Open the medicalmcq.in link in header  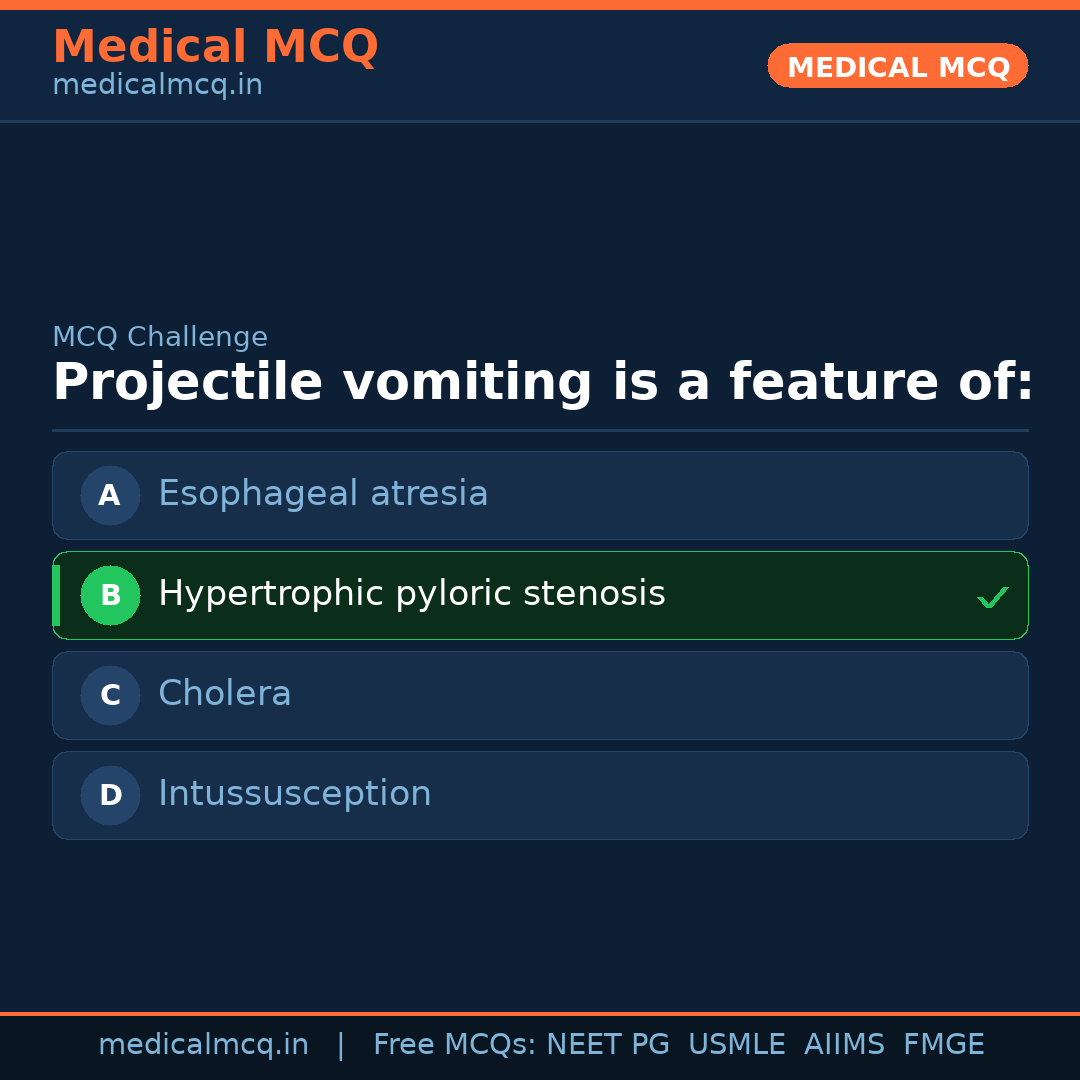click(157, 86)
